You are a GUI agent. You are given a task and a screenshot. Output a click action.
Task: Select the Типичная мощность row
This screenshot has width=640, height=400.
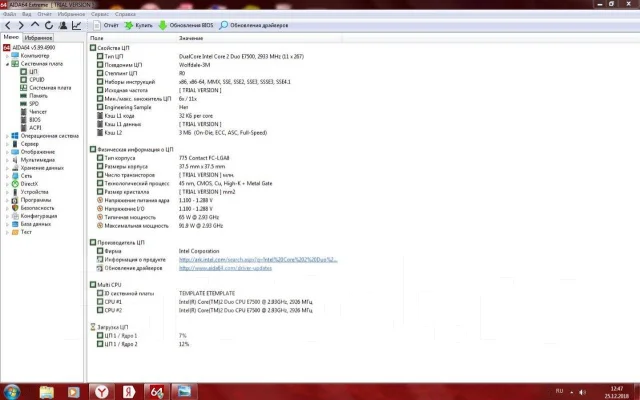coord(158,217)
